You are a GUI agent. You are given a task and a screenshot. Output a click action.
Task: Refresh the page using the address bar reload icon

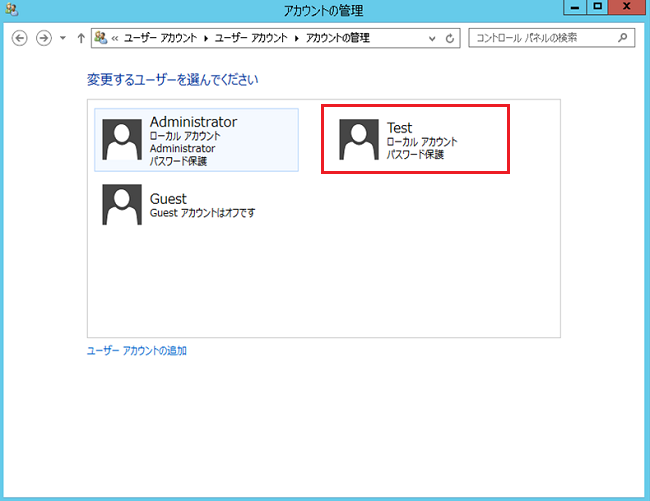451,38
